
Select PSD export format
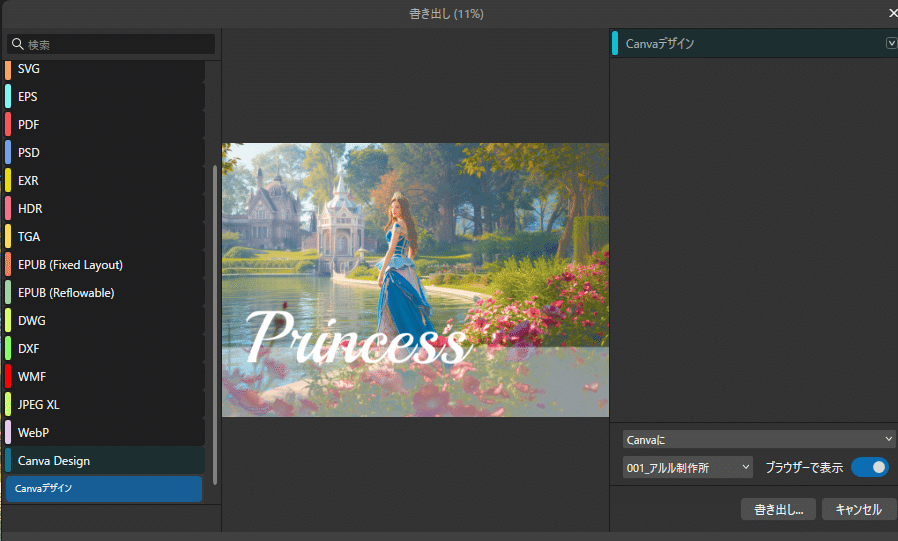coord(105,153)
